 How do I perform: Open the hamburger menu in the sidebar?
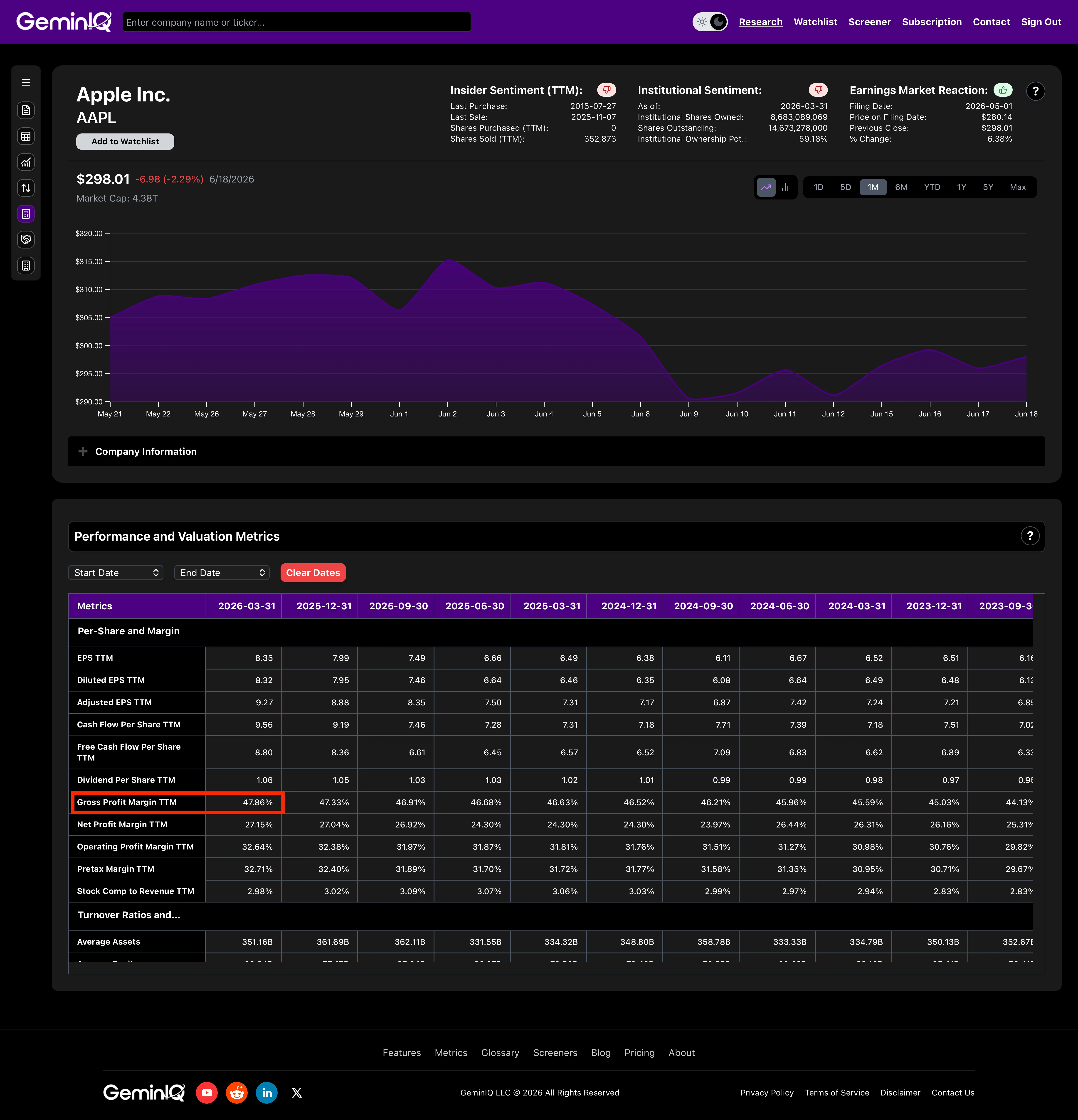coord(26,83)
